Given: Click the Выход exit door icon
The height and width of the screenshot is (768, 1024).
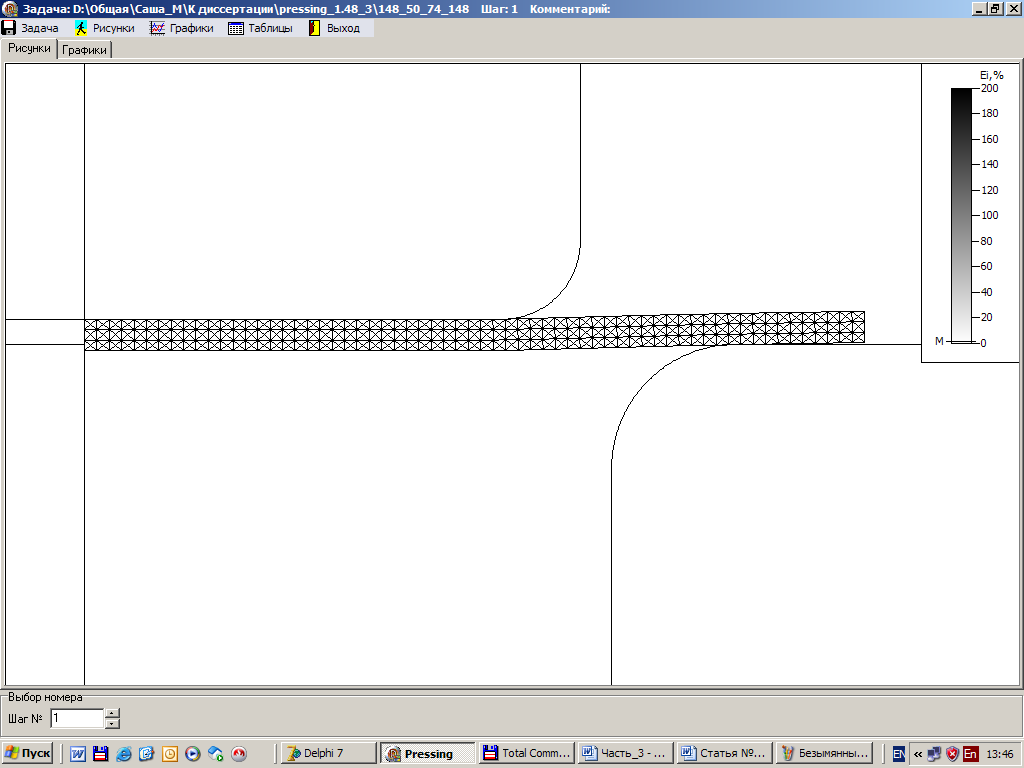Looking at the screenshot, I should pyautogui.click(x=314, y=28).
